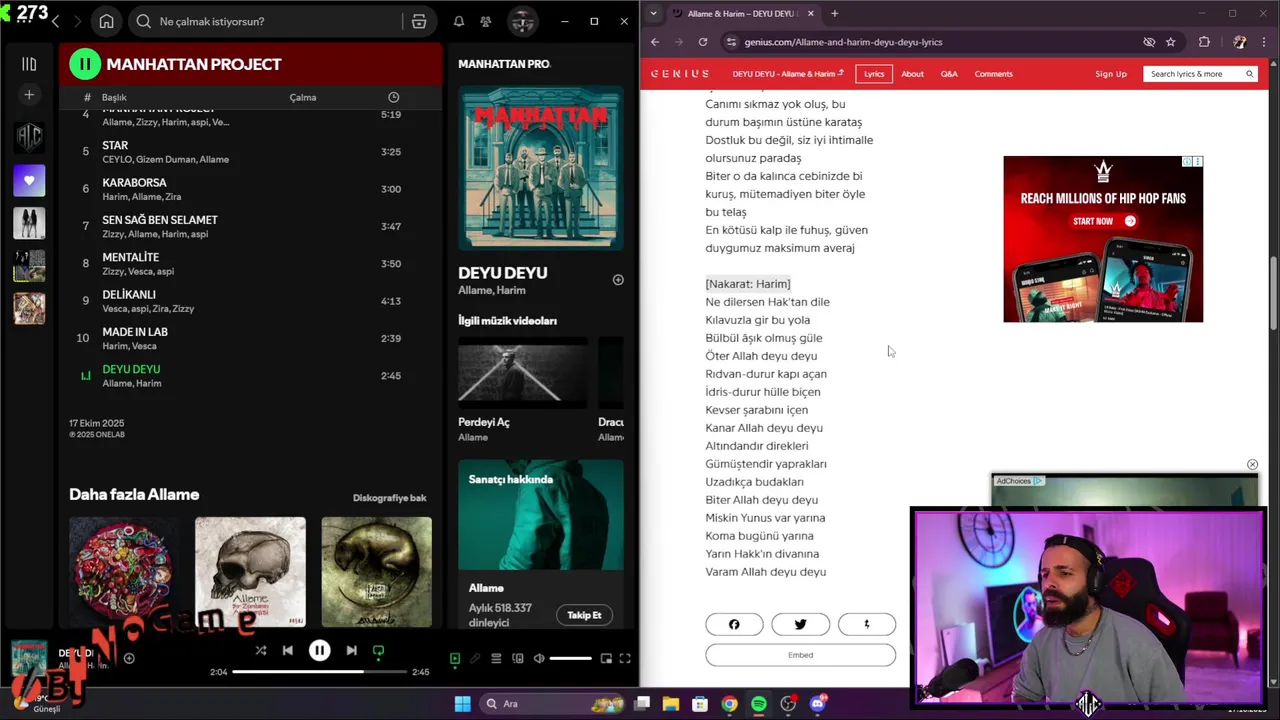The height and width of the screenshot is (720, 1280).
Task: Open the mini player
Action: coord(606,658)
